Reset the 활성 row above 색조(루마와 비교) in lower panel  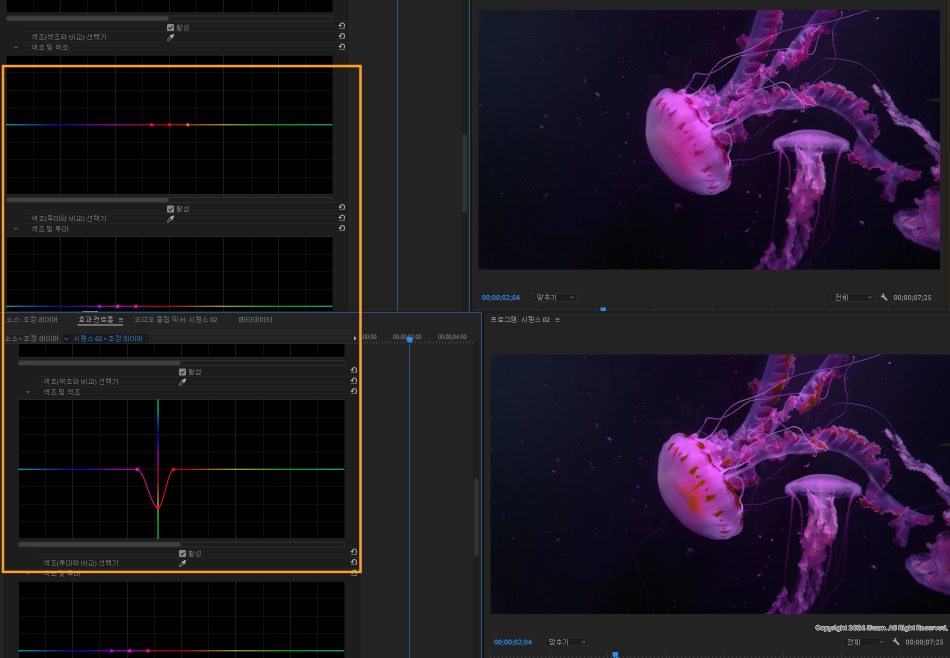click(x=354, y=552)
